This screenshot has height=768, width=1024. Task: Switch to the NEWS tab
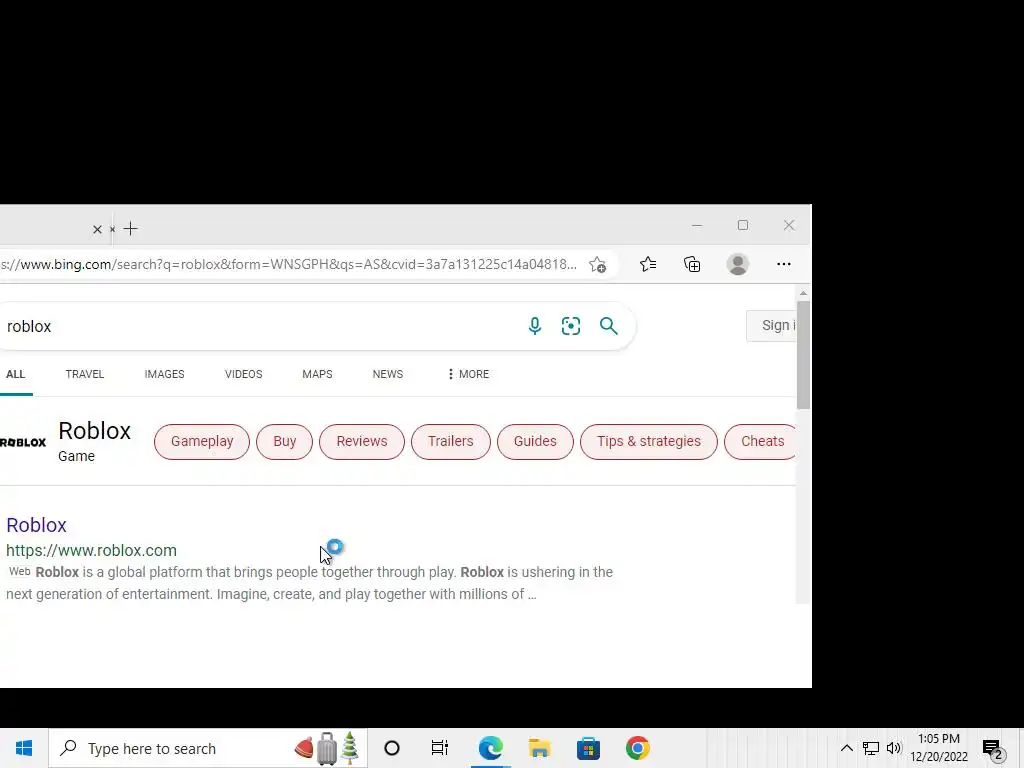[x=388, y=374]
